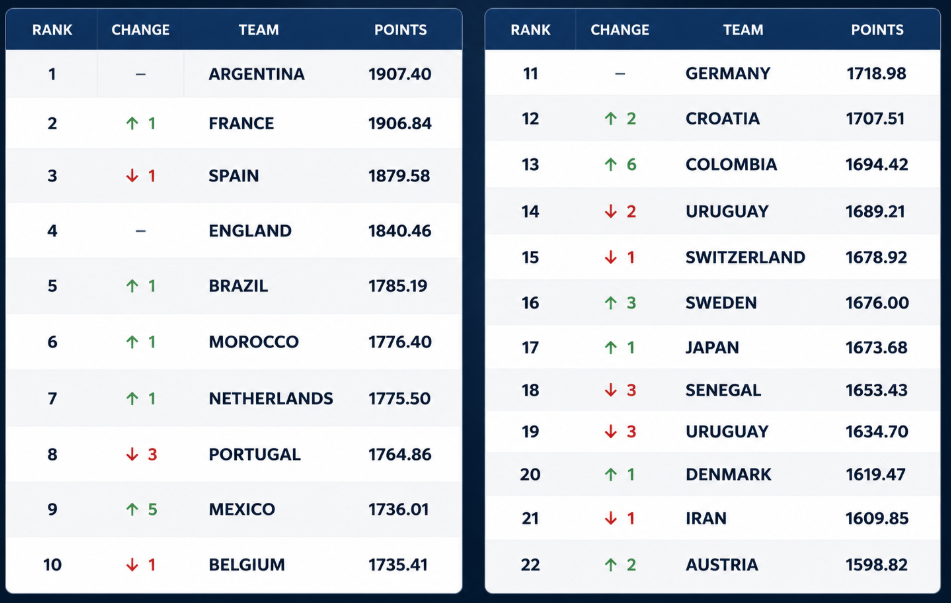Select the GERMANY team name

coord(728,73)
